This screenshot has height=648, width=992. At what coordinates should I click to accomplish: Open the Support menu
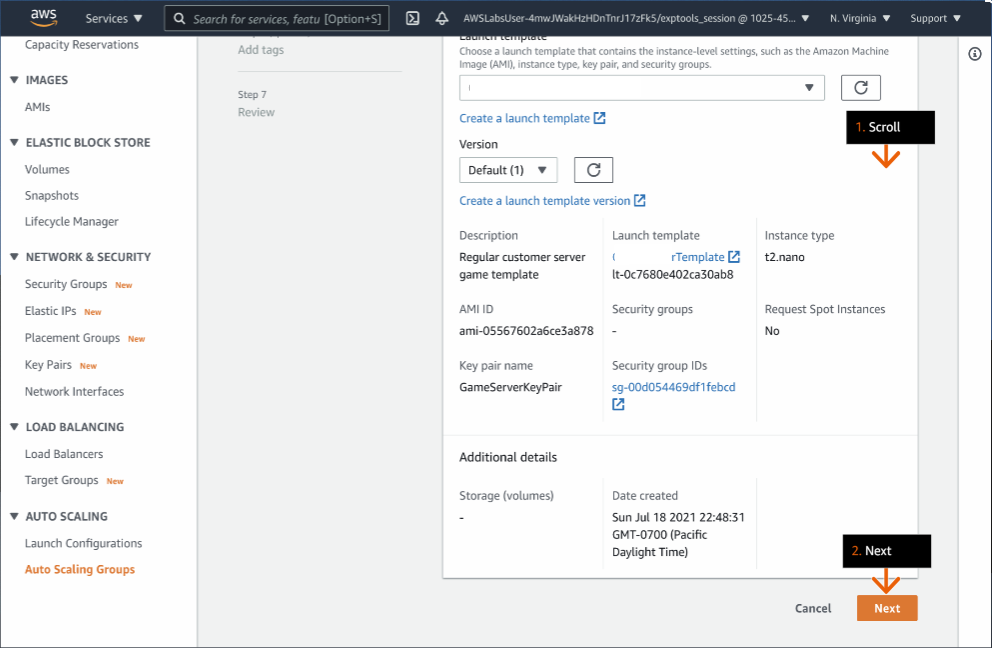coord(932,17)
